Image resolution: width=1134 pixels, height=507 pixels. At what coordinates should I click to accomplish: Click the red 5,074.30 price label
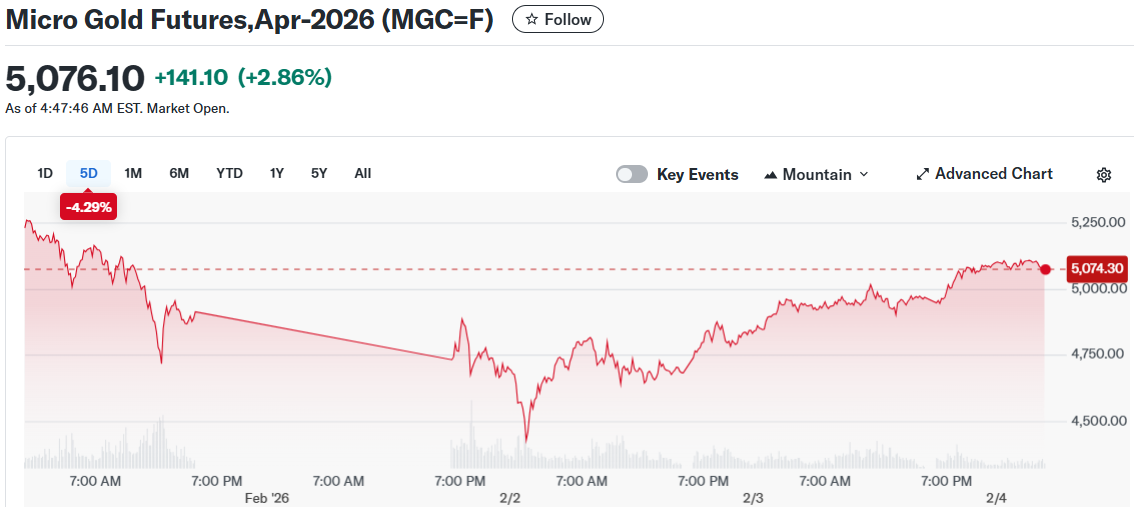tap(1097, 268)
